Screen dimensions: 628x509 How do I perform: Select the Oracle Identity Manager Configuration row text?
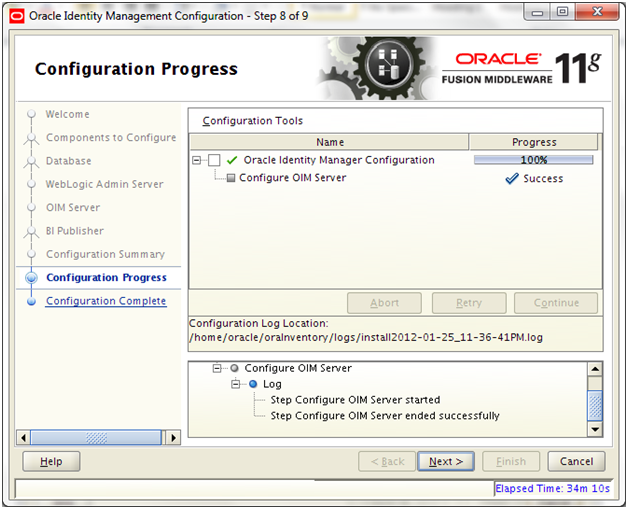[339, 160]
